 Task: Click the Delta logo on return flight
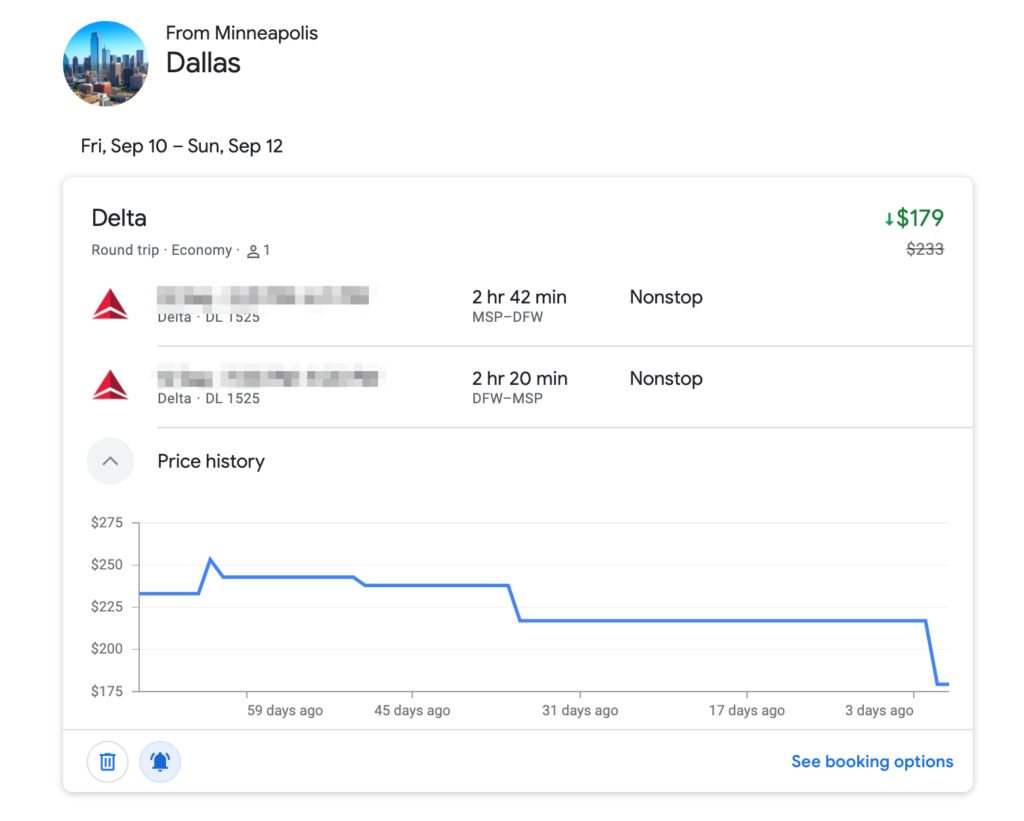tap(110, 384)
